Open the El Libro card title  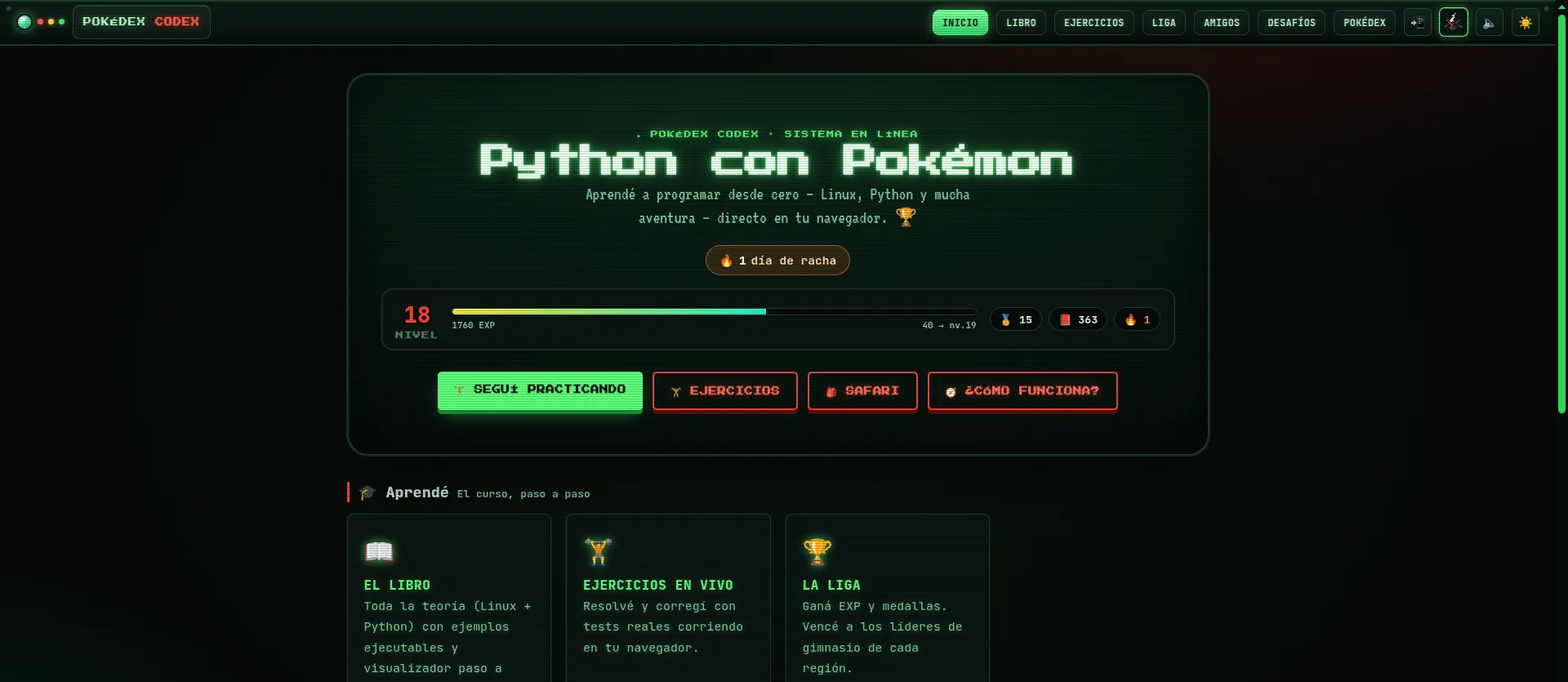pyautogui.click(x=397, y=585)
